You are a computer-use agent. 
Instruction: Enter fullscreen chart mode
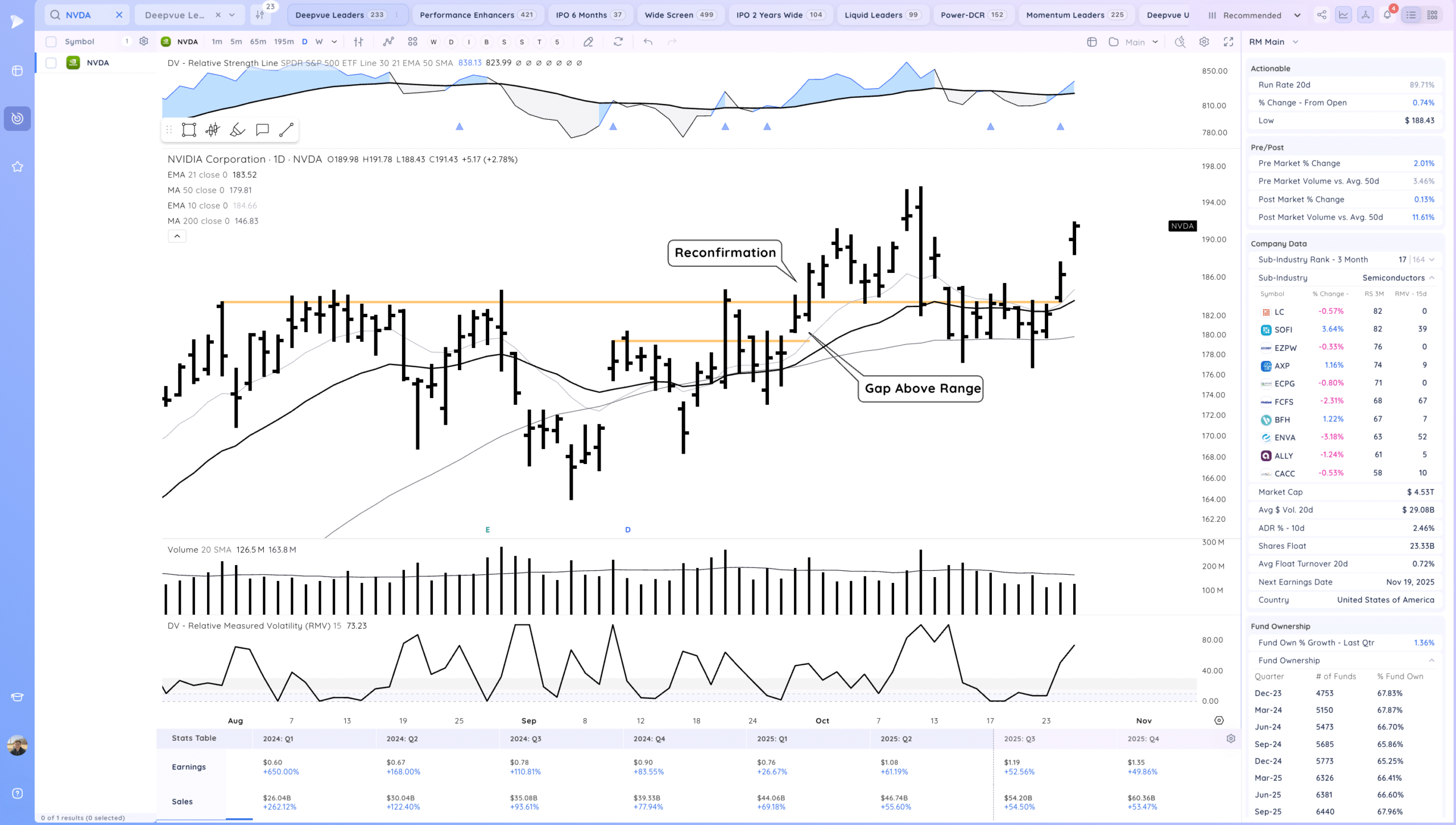point(1228,42)
